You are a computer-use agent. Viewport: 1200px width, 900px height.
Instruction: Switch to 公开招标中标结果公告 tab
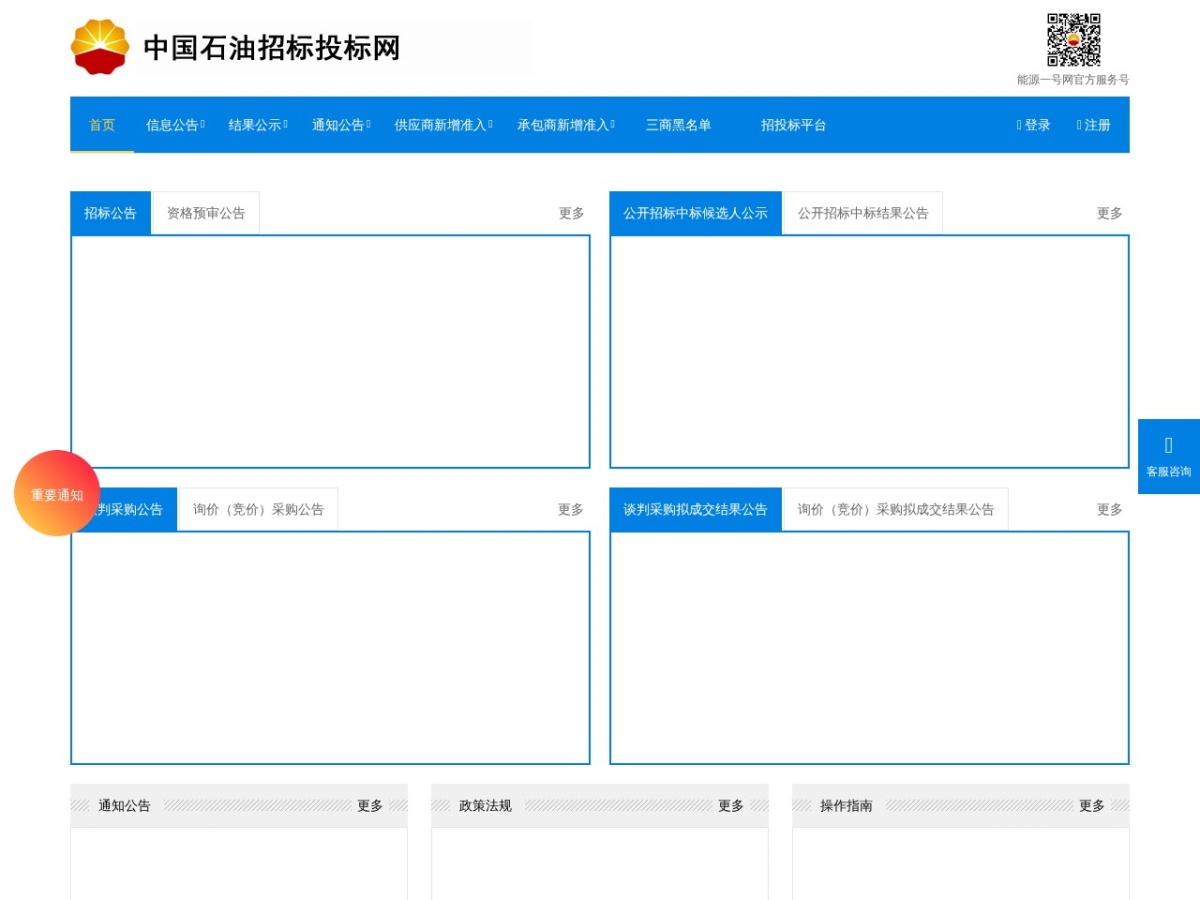[863, 213]
